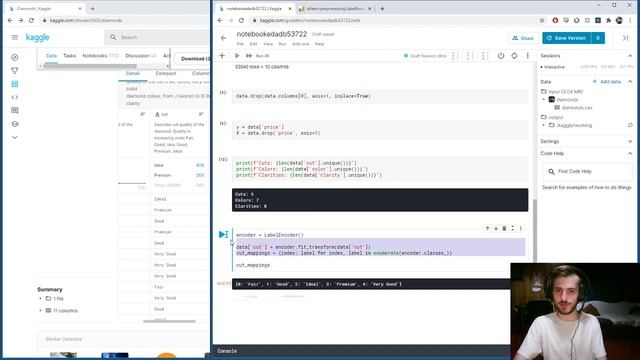Image resolution: width=640 pixels, height=360 pixels.
Task: Click Add data in Data section
Action: (x=607, y=82)
